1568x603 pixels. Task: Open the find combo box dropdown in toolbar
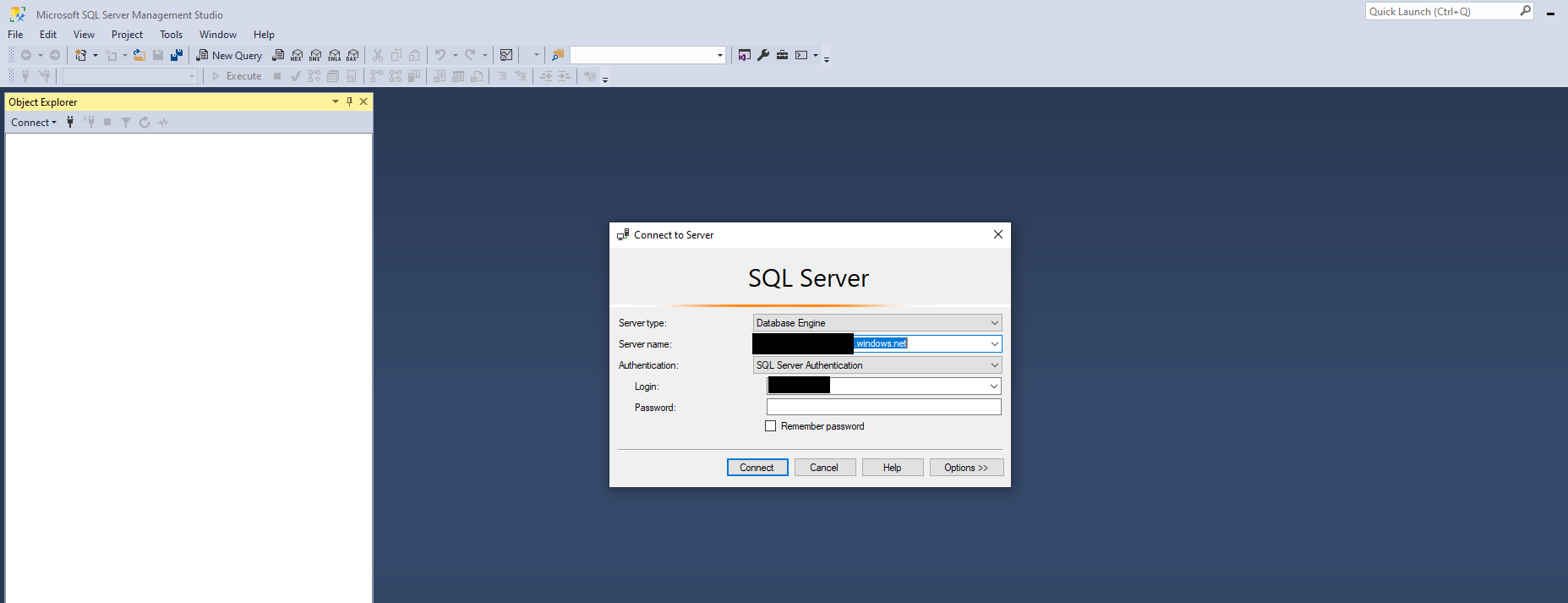[720, 55]
